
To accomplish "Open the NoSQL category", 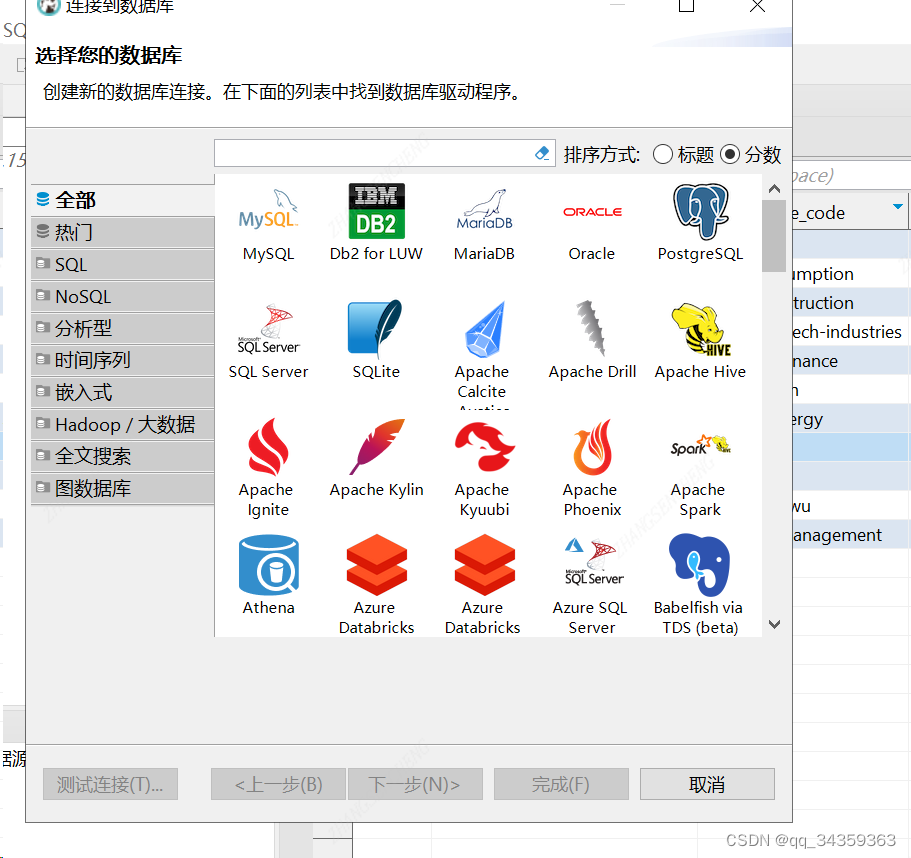I will pyautogui.click(x=123, y=296).
